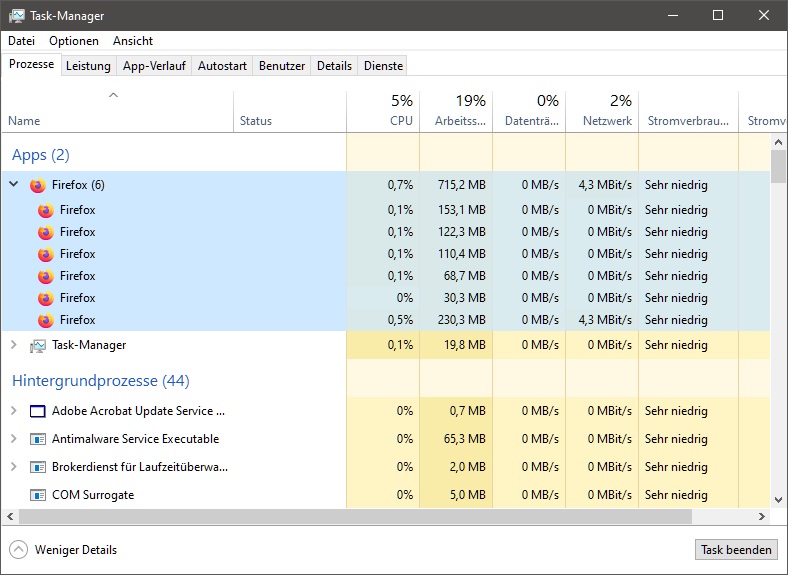Click the COM Surrogate process icon

[x=38, y=495]
